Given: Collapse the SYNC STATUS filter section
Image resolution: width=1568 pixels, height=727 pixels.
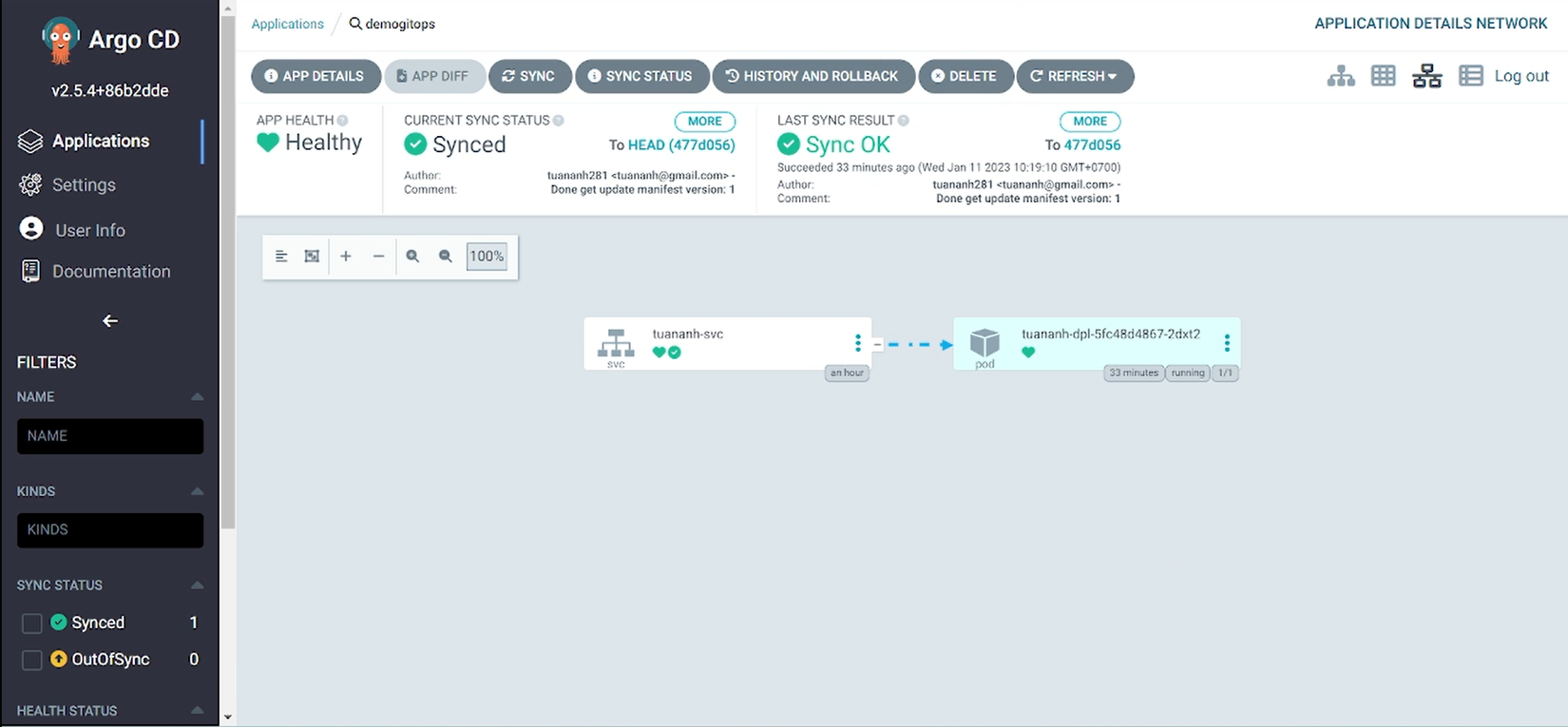Looking at the screenshot, I should point(198,585).
